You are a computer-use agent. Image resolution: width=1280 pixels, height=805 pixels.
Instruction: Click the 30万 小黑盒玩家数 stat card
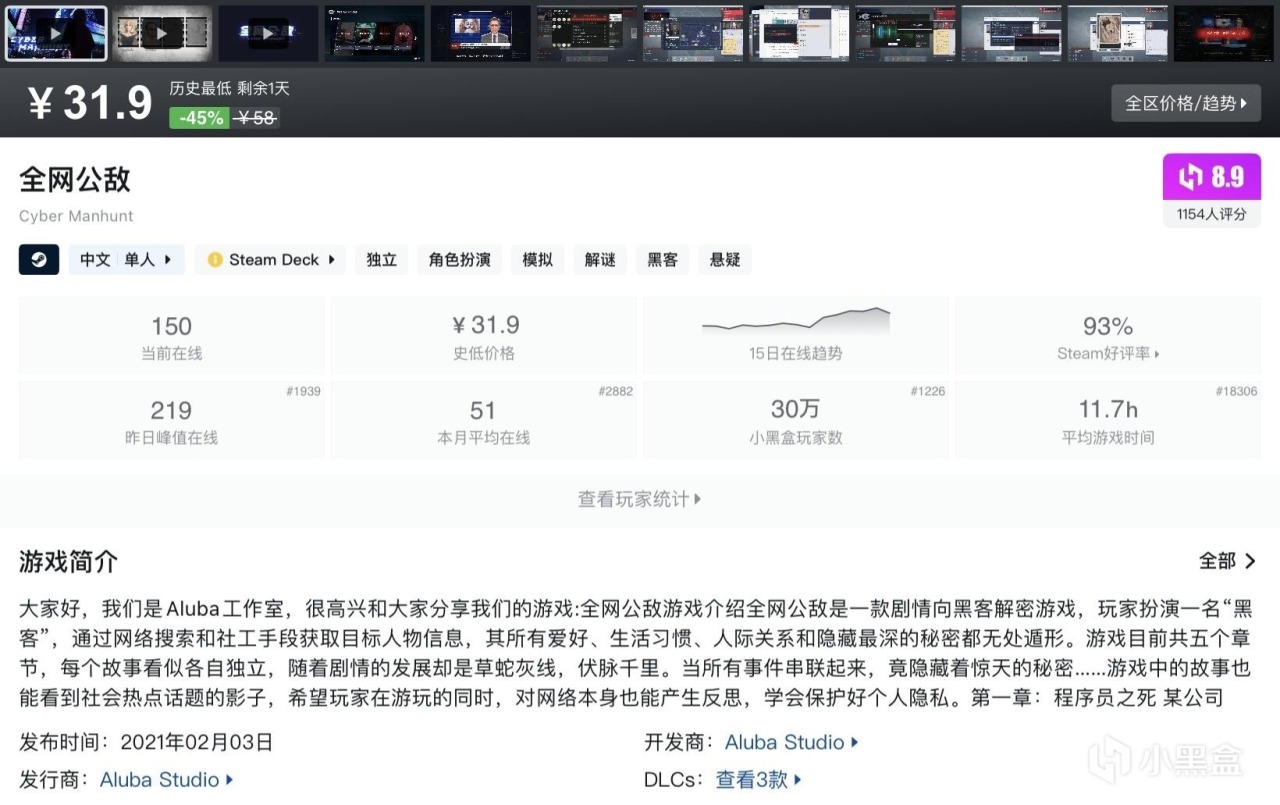[x=796, y=420]
